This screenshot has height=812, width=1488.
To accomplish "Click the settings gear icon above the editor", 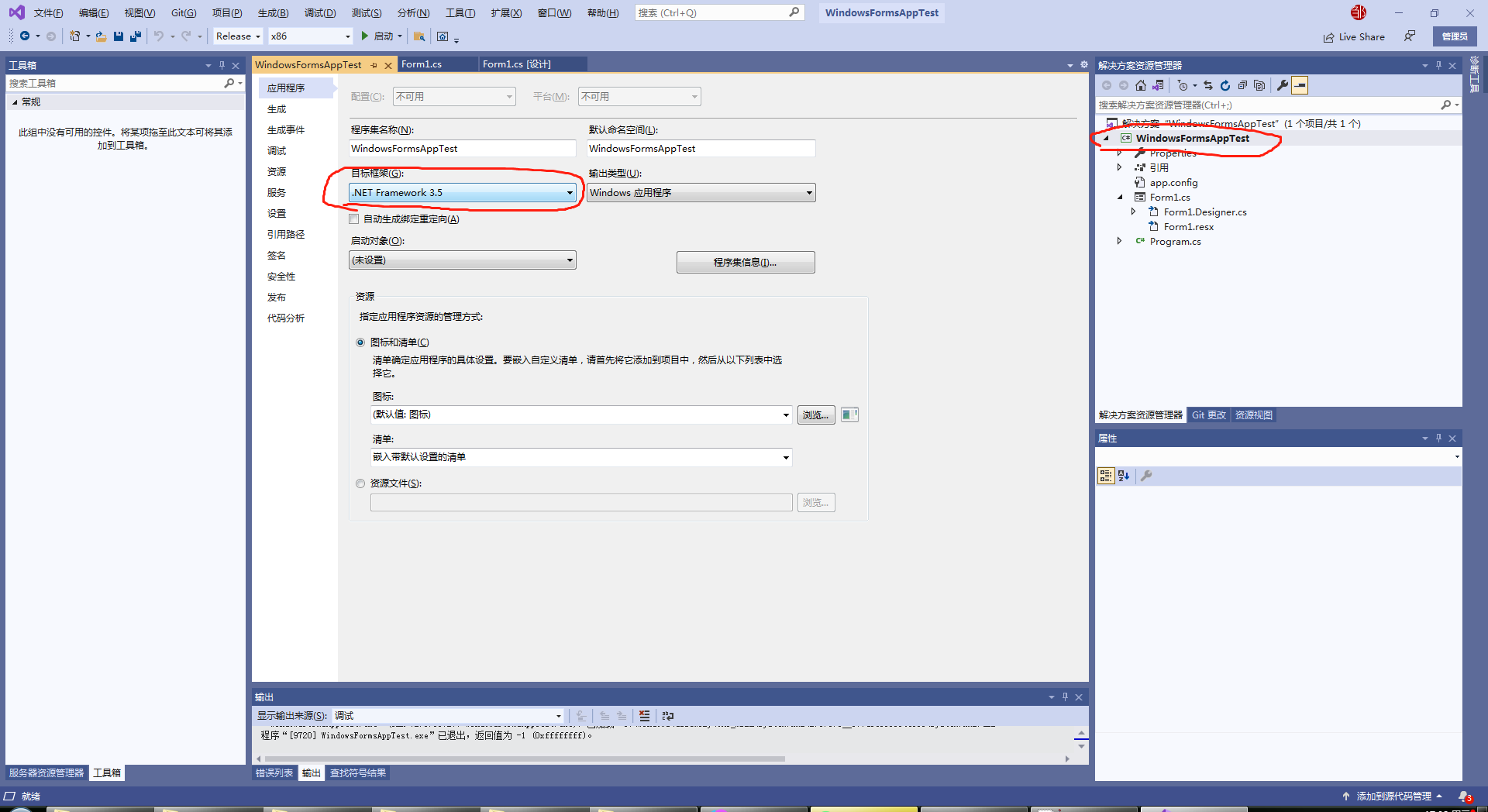I will 1084,65.
